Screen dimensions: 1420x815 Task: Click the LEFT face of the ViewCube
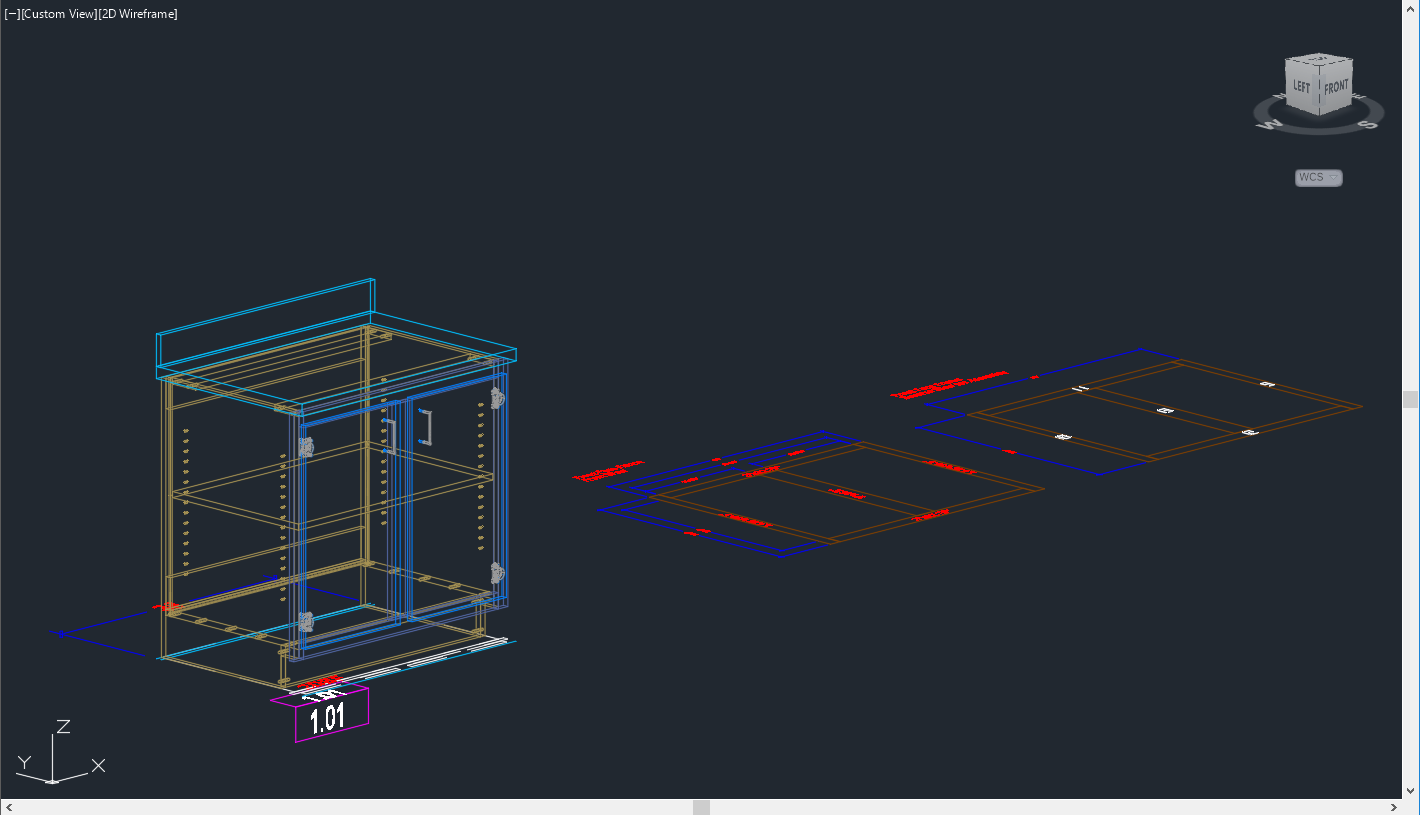click(1301, 87)
